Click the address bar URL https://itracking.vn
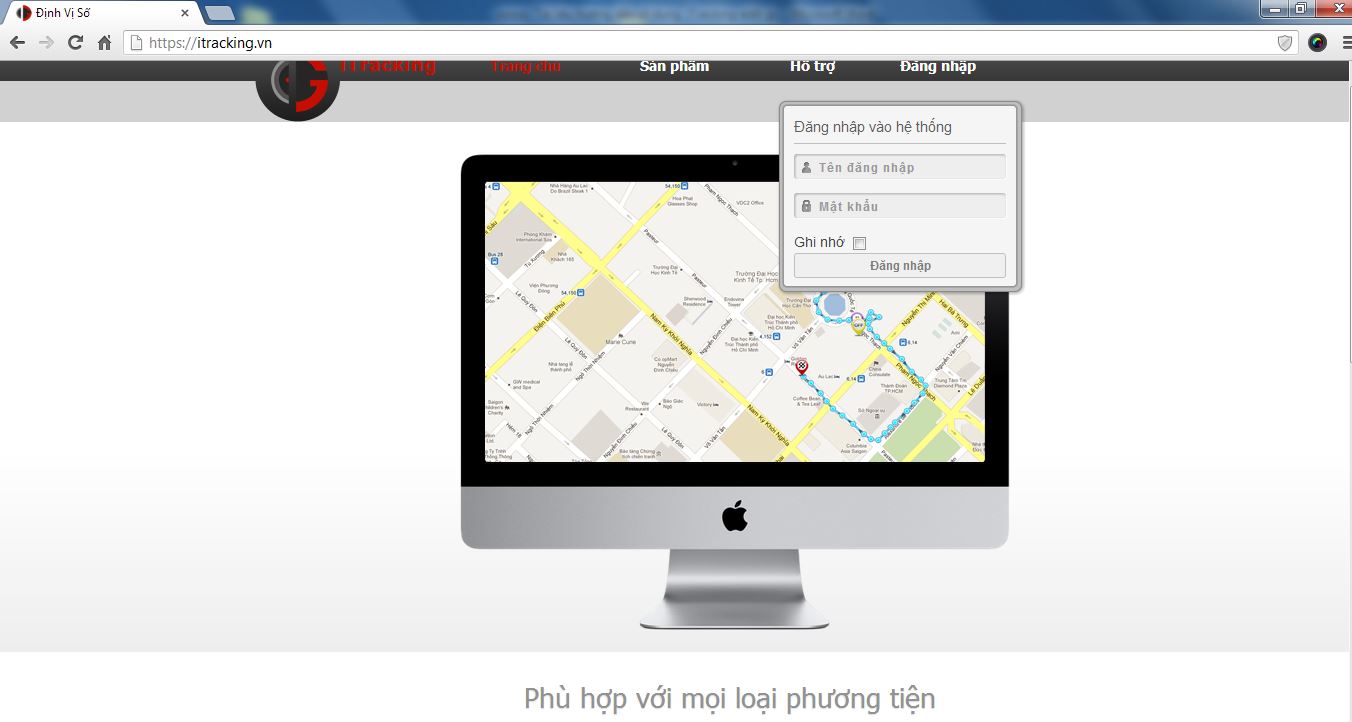 click(x=210, y=43)
